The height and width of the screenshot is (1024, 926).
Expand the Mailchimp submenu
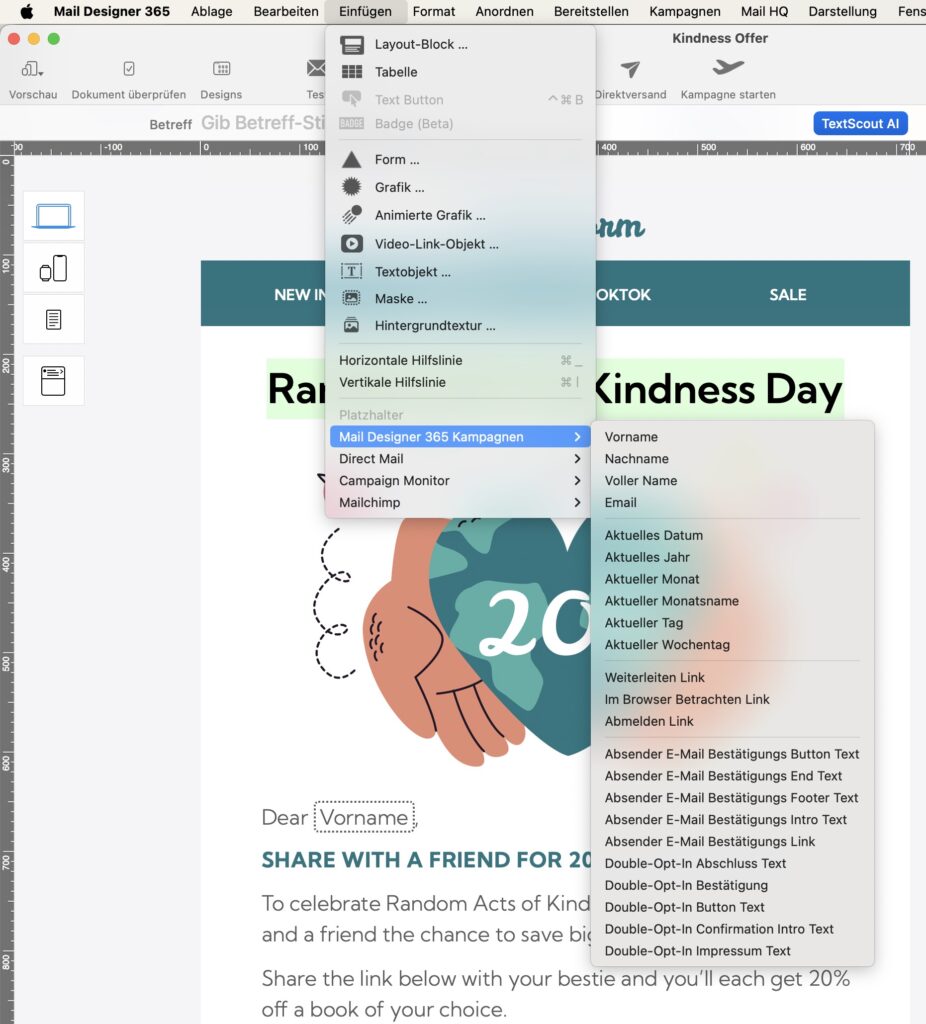coord(460,503)
